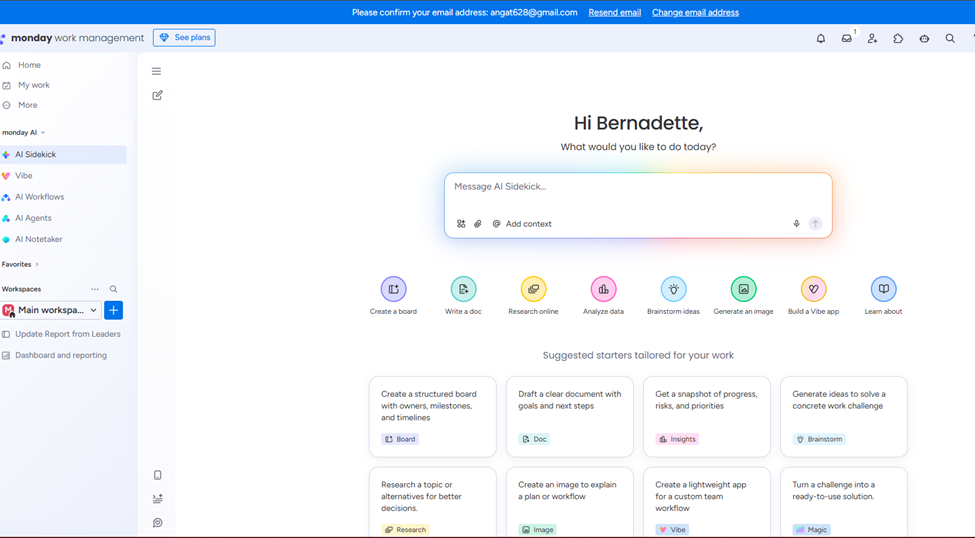Click the Brainstorm ideas icon
The image size is (975, 538).
[673, 289]
